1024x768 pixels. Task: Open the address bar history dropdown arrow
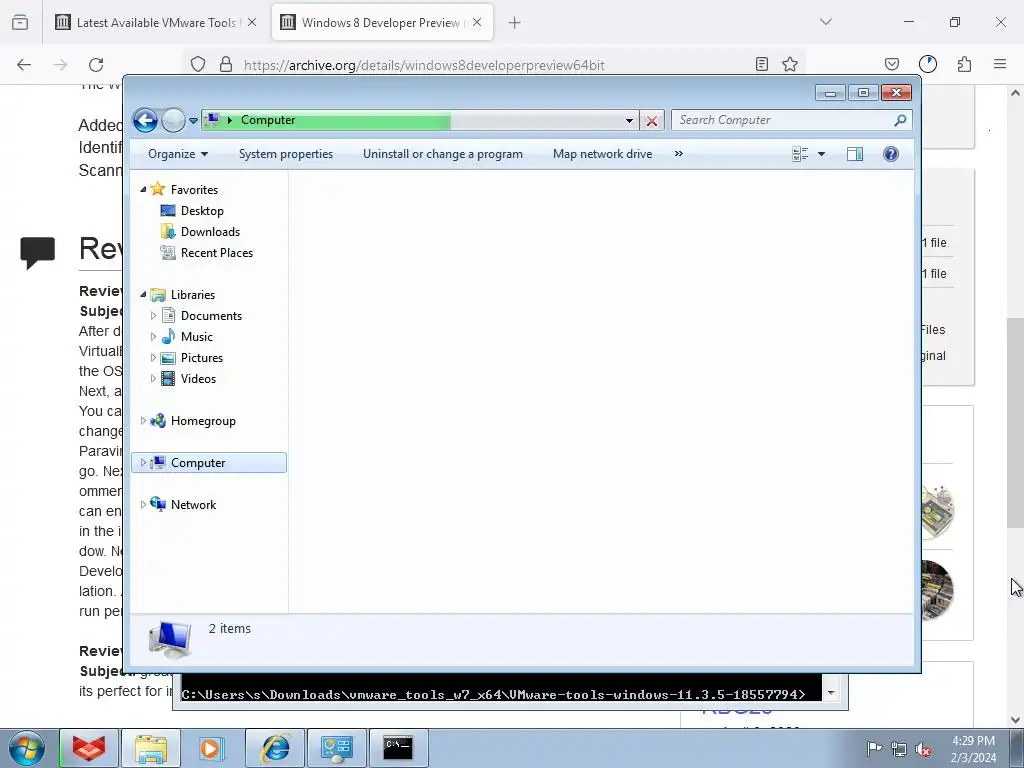tap(629, 121)
